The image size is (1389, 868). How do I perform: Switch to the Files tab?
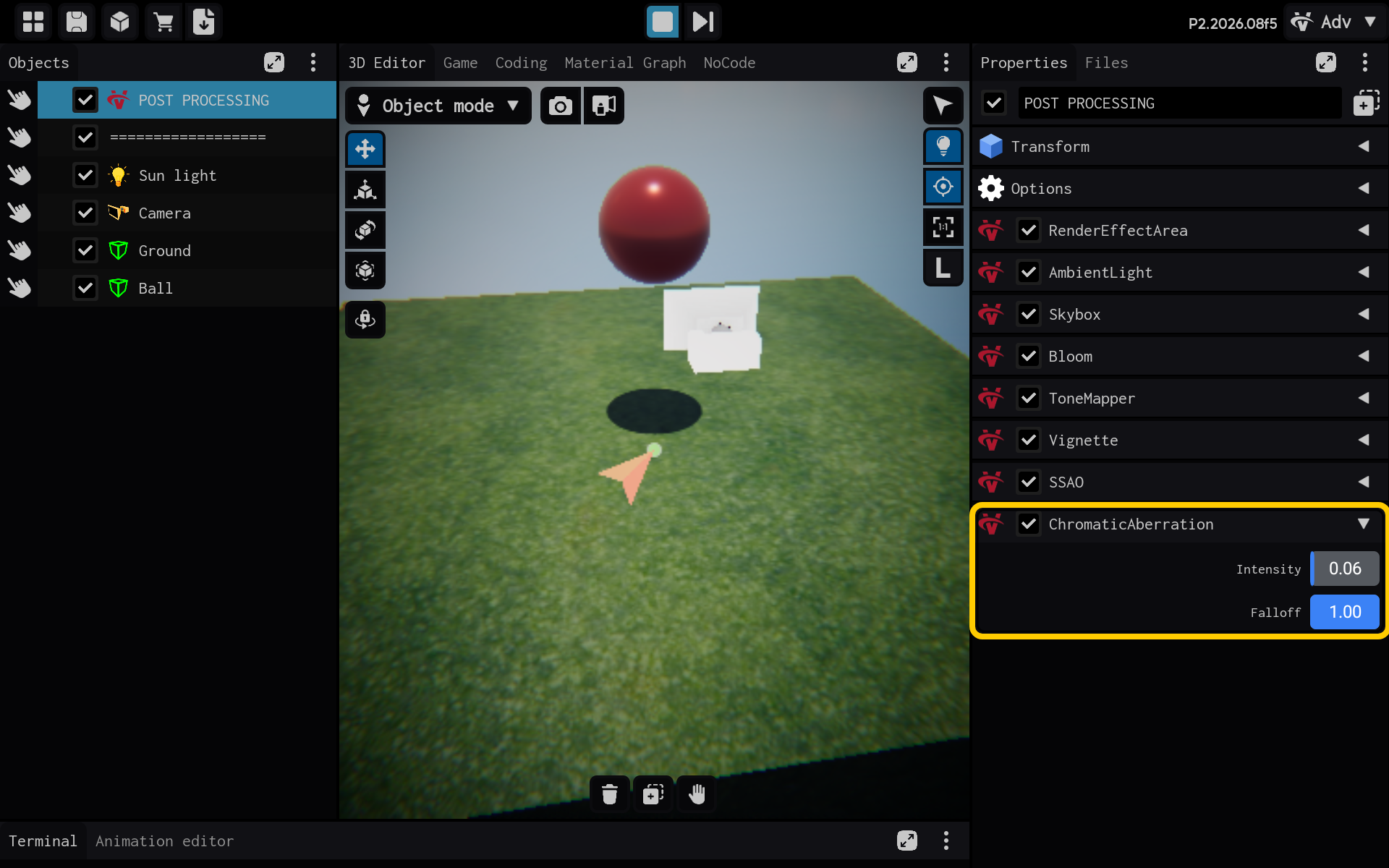click(1106, 63)
